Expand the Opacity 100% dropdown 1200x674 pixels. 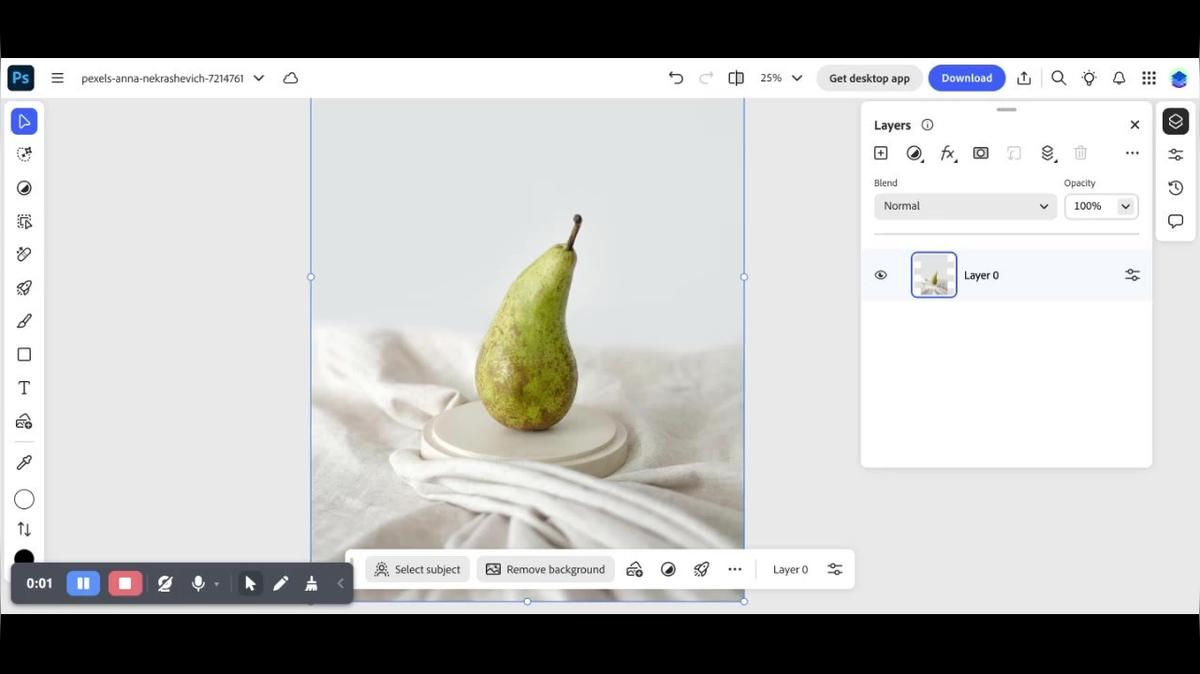tap(1125, 206)
